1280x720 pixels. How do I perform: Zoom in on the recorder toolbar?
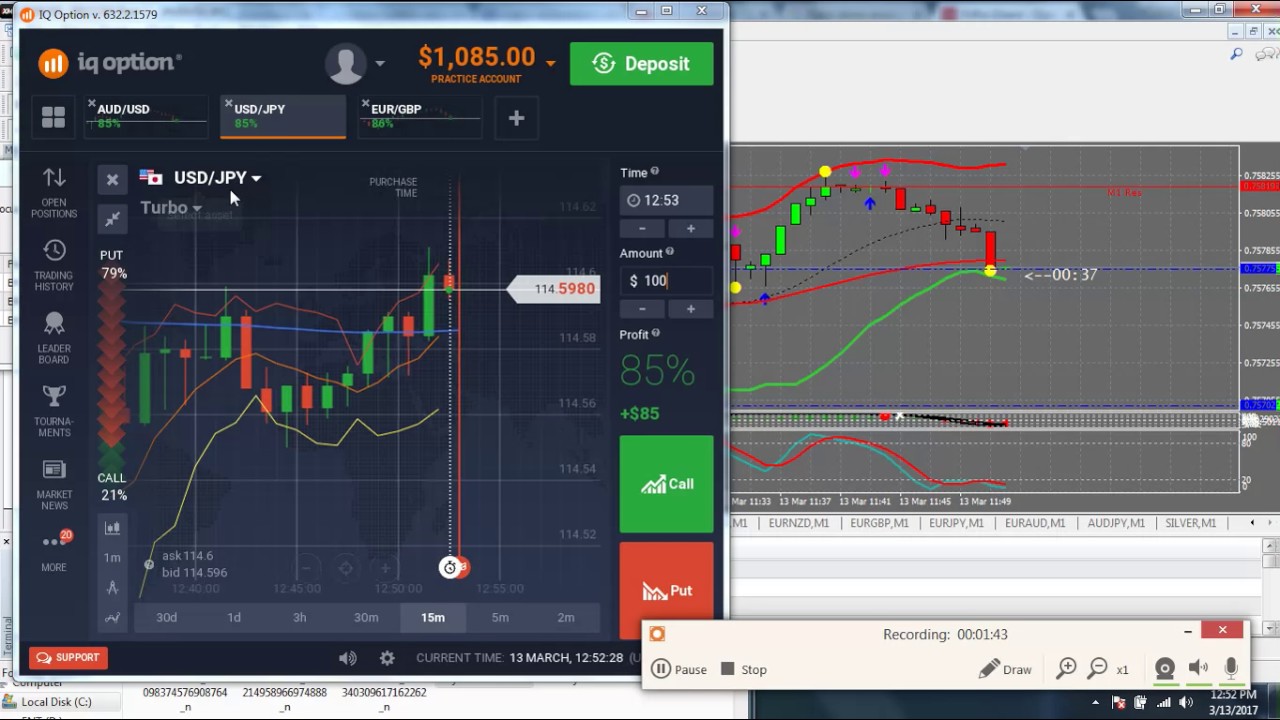tap(1066, 669)
